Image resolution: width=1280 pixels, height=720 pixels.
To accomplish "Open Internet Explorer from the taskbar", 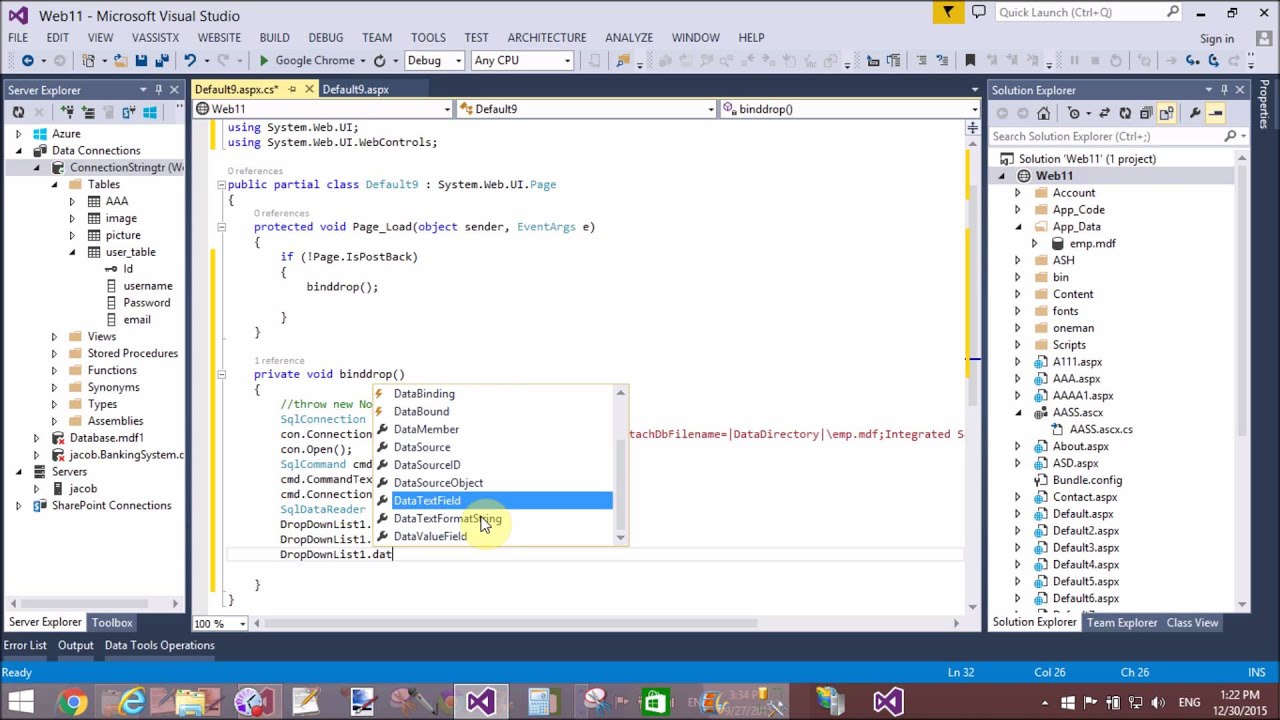I will click(130, 702).
